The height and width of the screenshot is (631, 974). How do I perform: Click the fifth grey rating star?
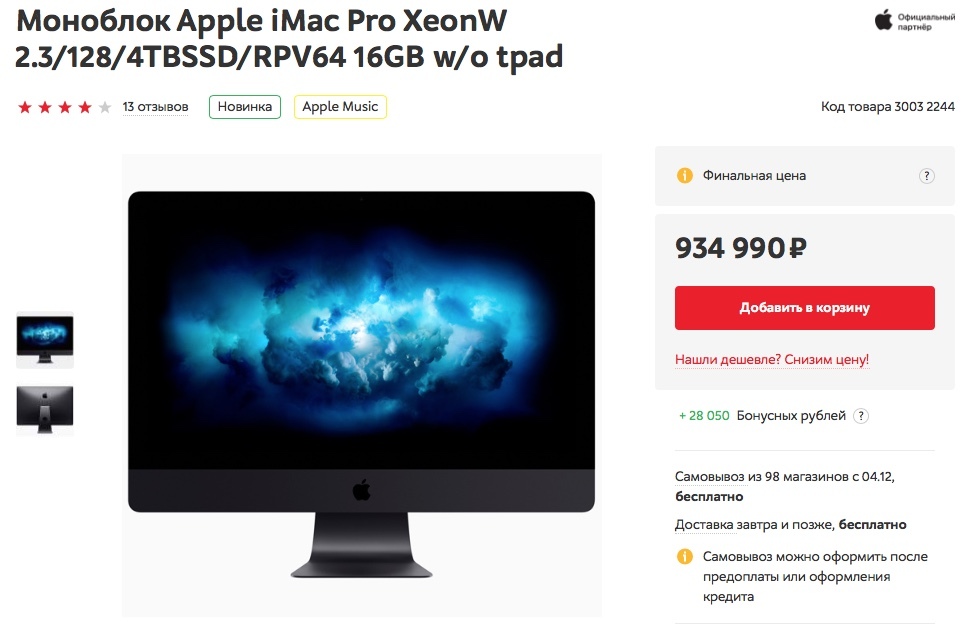[105, 107]
